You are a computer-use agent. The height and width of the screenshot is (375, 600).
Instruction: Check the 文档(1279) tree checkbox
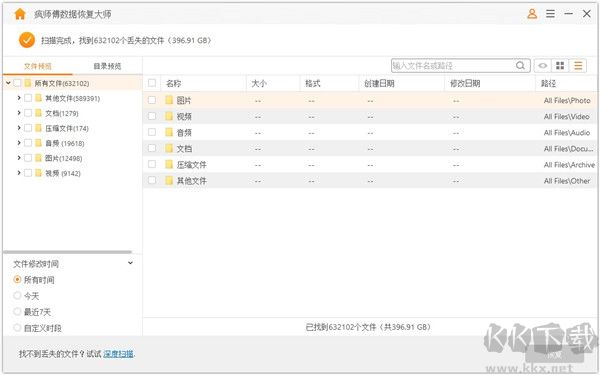[28, 113]
